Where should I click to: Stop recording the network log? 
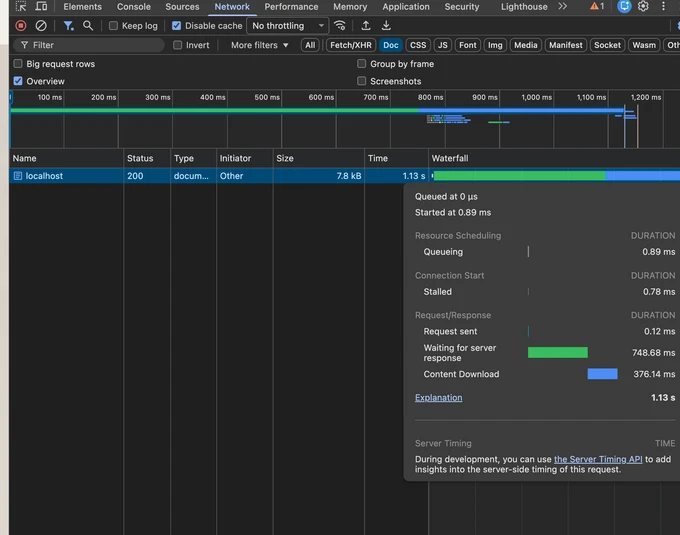click(20, 26)
